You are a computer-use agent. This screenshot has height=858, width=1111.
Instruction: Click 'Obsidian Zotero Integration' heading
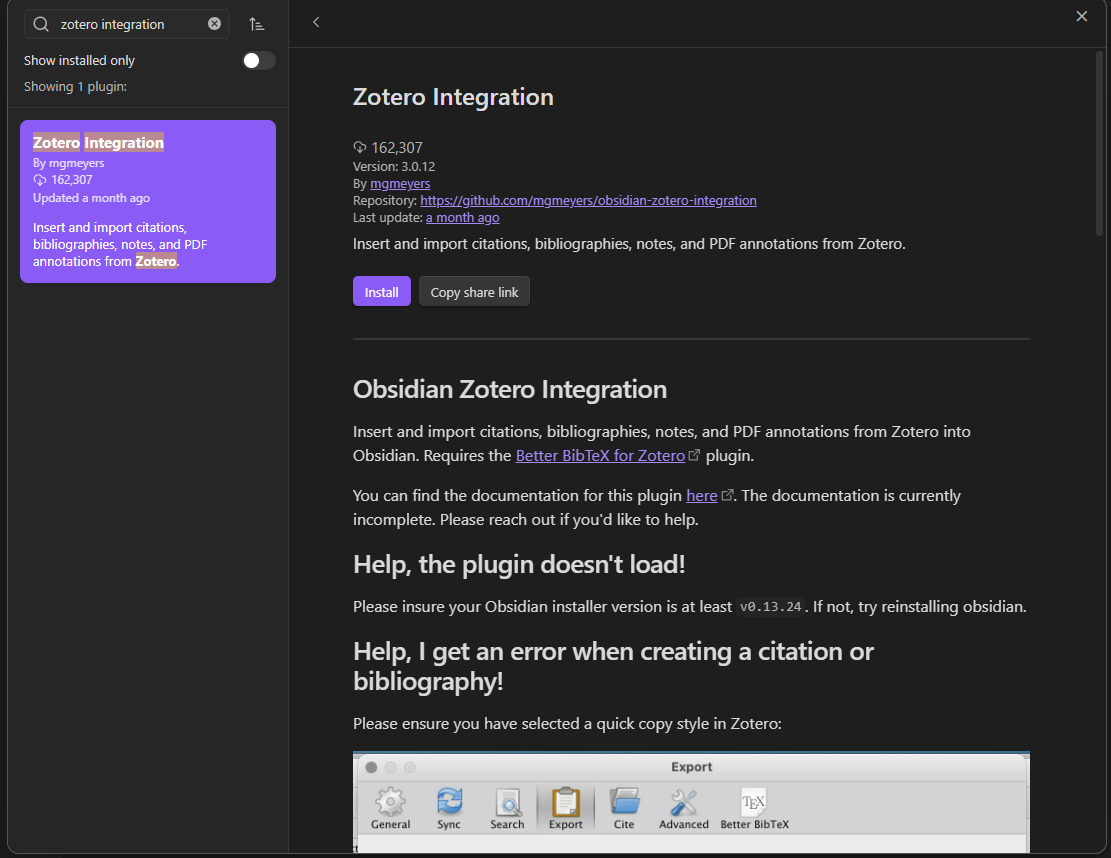coord(510,390)
